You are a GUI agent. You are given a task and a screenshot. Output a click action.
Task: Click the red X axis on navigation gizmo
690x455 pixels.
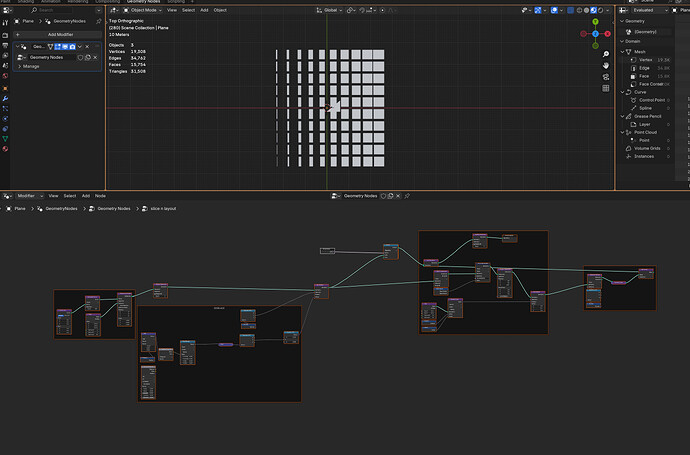coord(608,34)
